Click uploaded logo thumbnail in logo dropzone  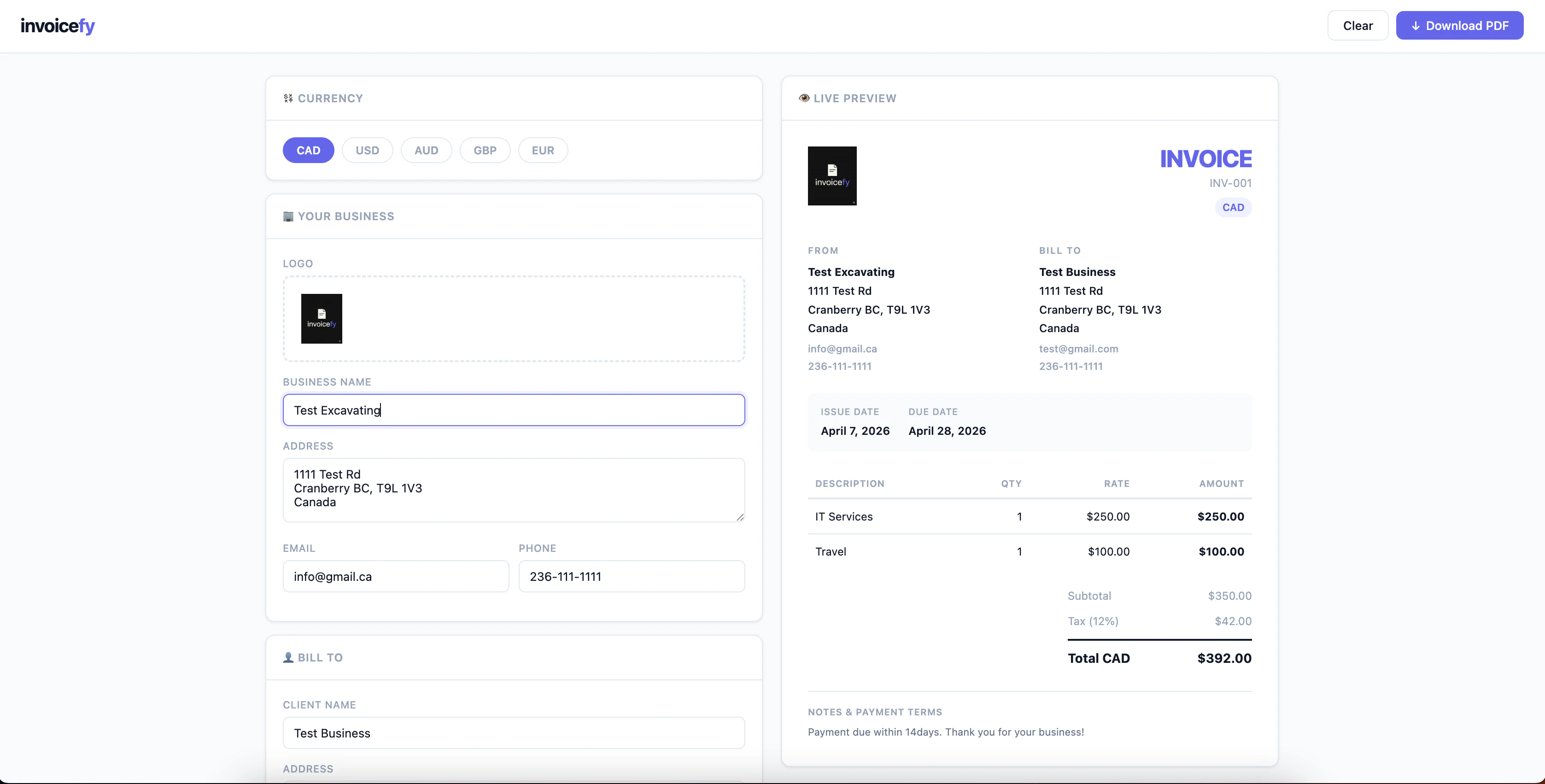pyautogui.click(x=322, y=318)
